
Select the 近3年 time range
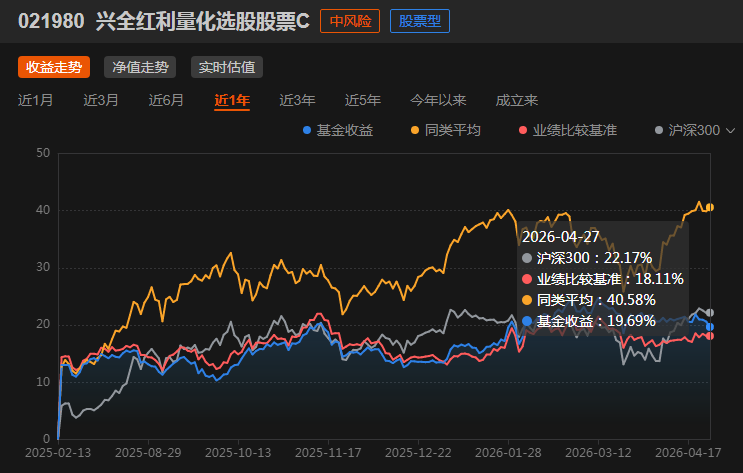click(297, 100)
